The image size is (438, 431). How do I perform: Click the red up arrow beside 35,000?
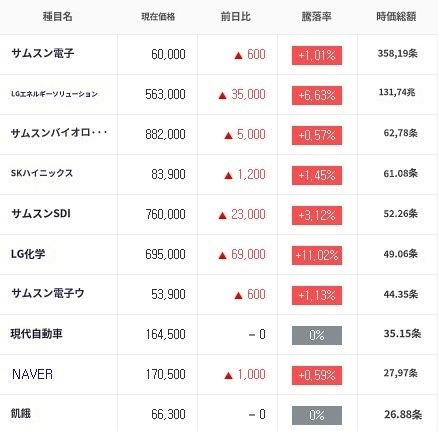coord(222,96)
